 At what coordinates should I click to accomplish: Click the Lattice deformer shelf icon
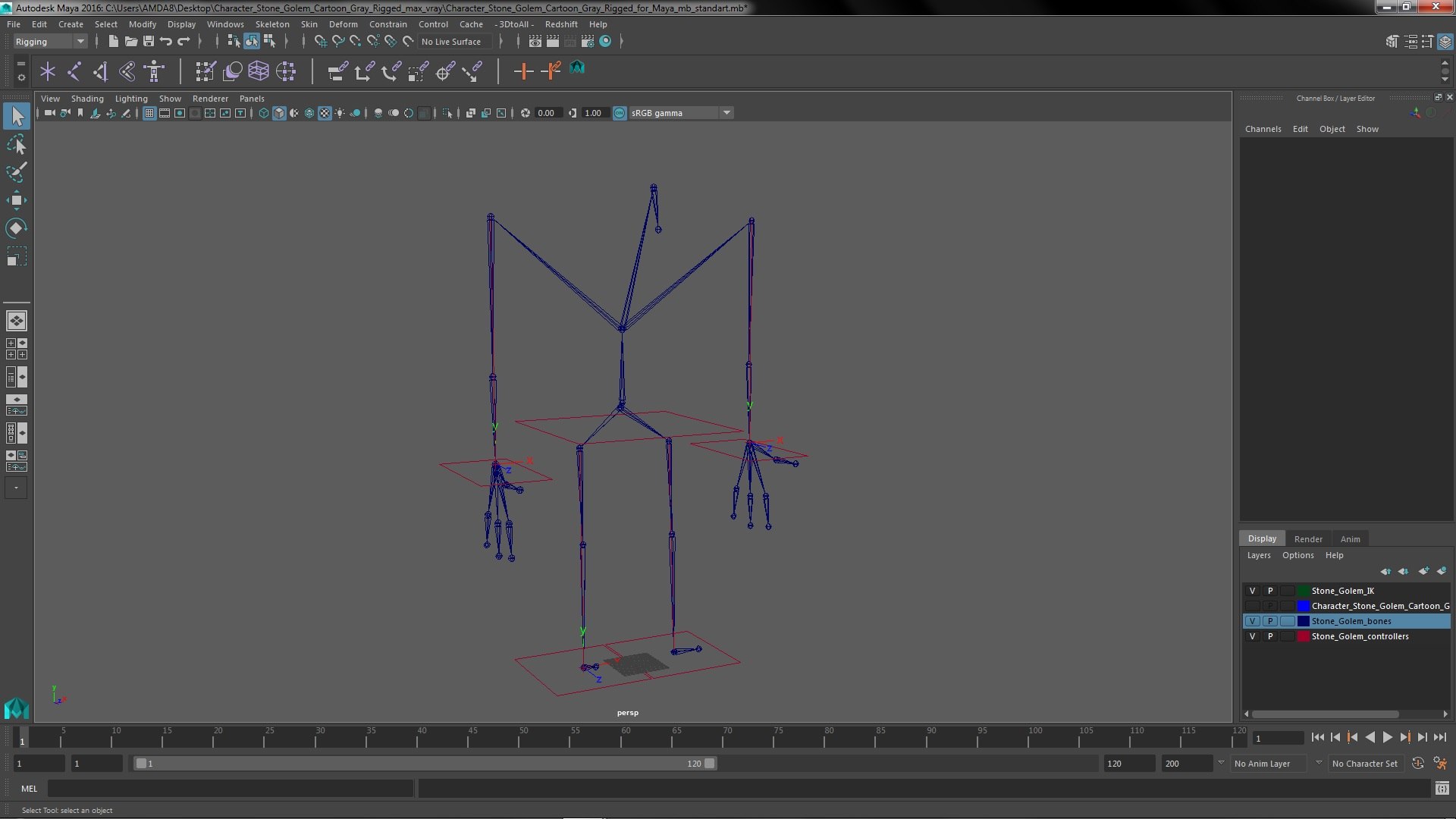pyautogui.click(x=259, y=71)
